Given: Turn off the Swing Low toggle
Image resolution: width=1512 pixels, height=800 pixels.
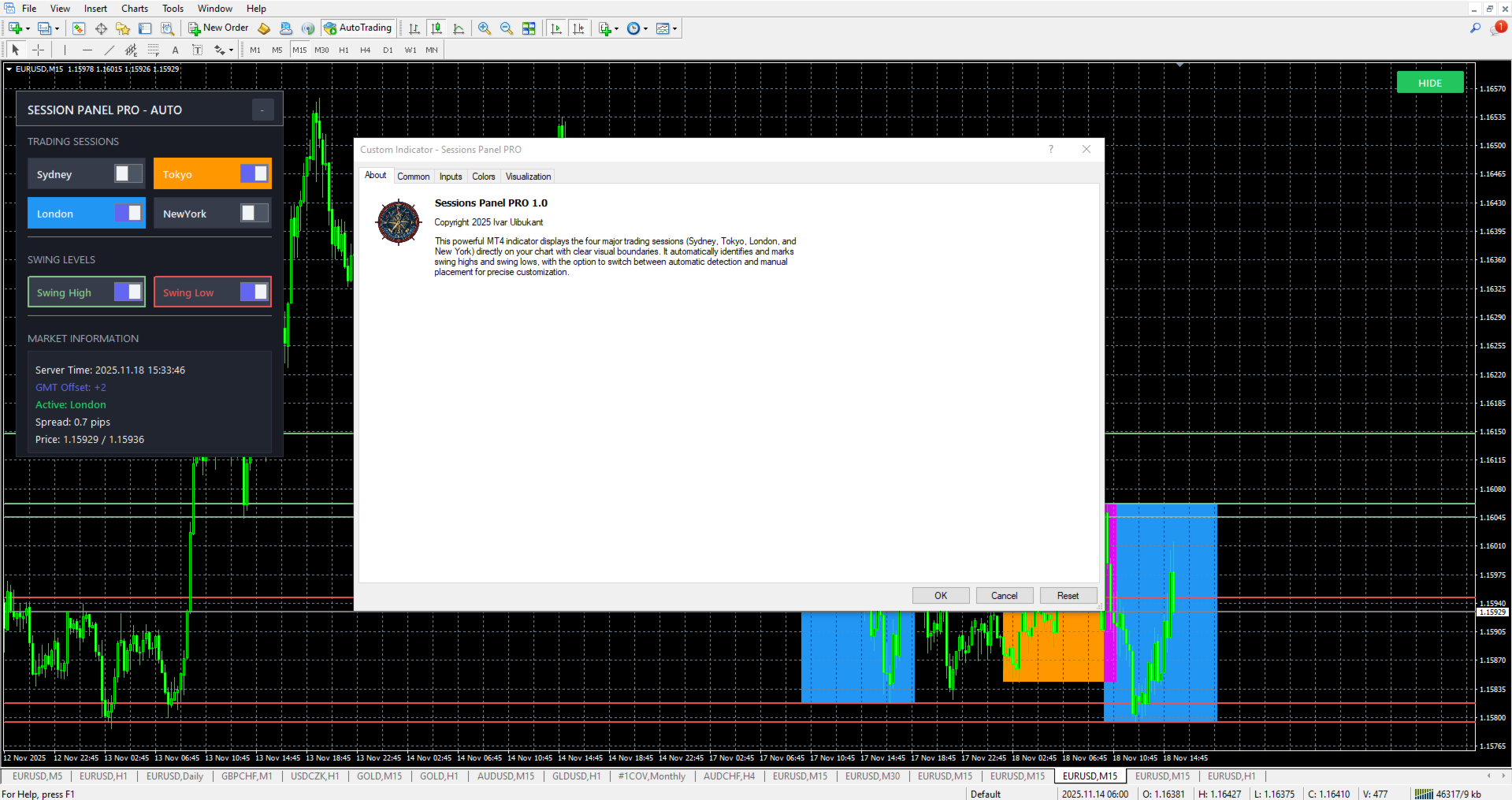Looking at the screenshot, I should 254,292.
